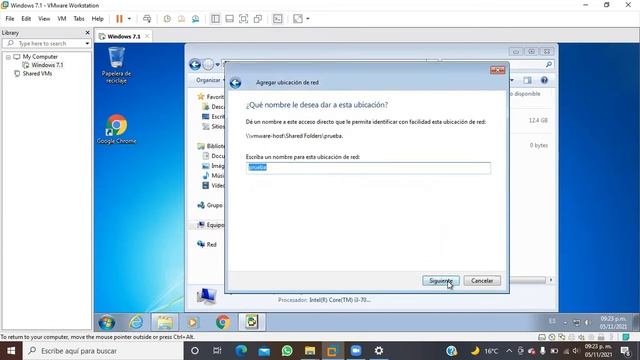
Task: Toggle the Show Library sidebar icon
Action: [x=215, y=19]
